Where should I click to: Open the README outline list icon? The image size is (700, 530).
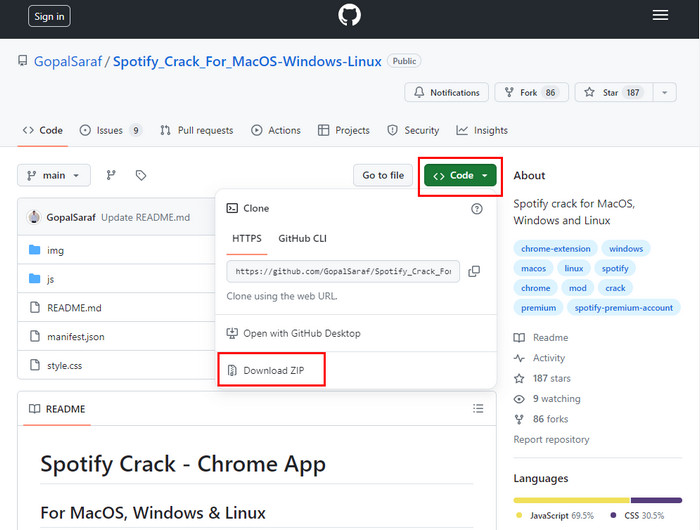pos(478,409)
